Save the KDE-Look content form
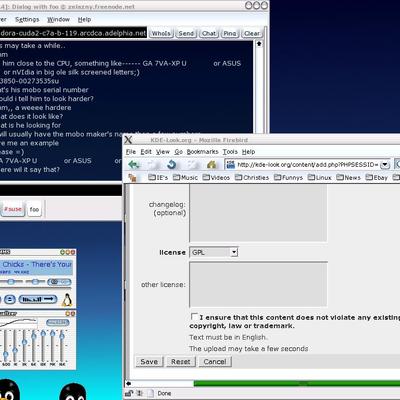This screenshot has width=400, height=400. (x=149, y=362)
